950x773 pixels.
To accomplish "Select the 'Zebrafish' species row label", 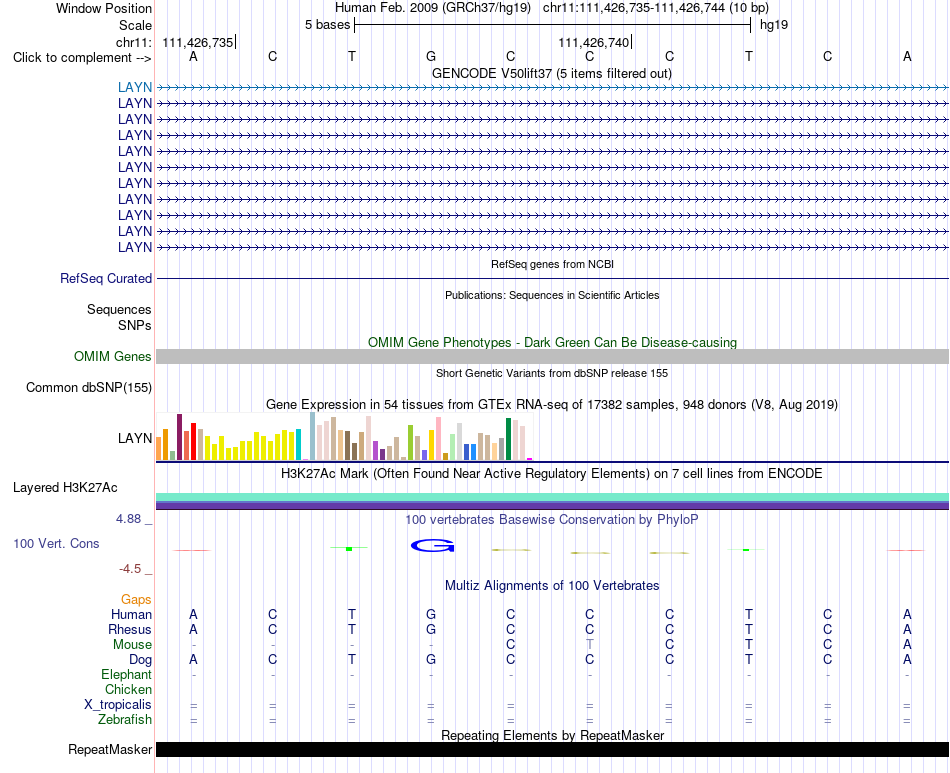I will pyautogui.click(x=125, y=720).
